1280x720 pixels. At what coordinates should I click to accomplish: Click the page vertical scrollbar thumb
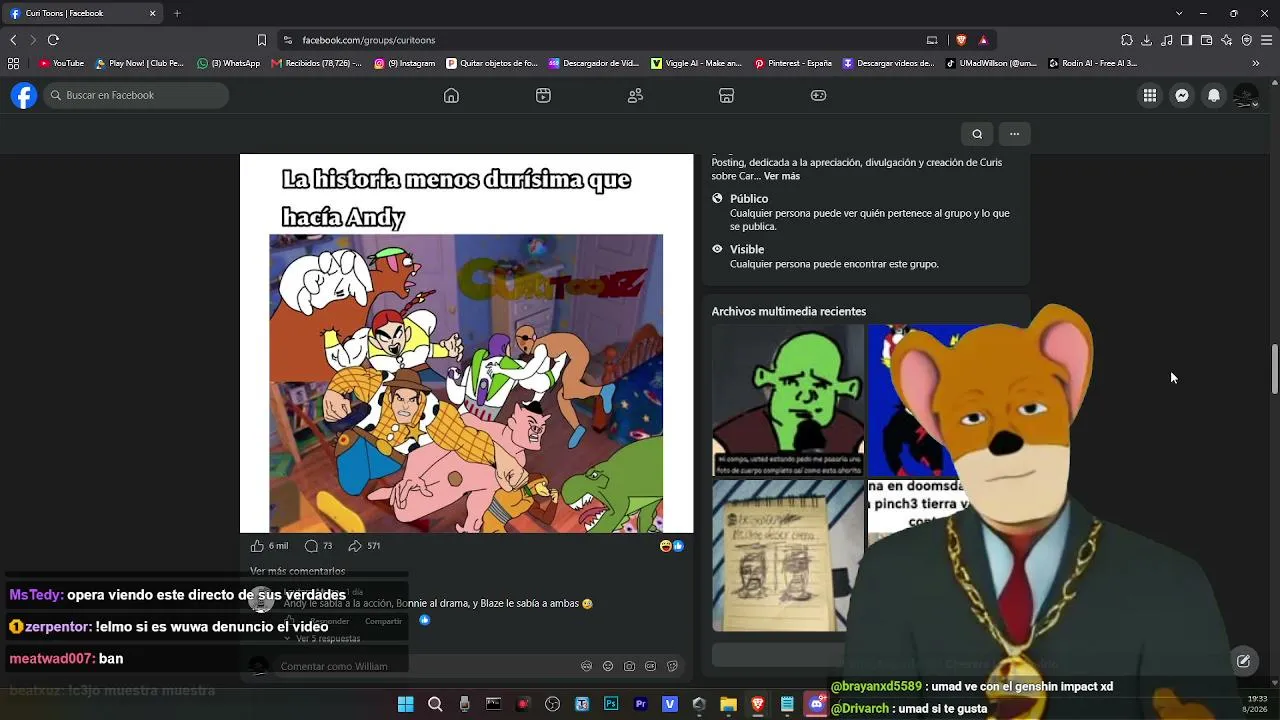(x=1275, y=369)
